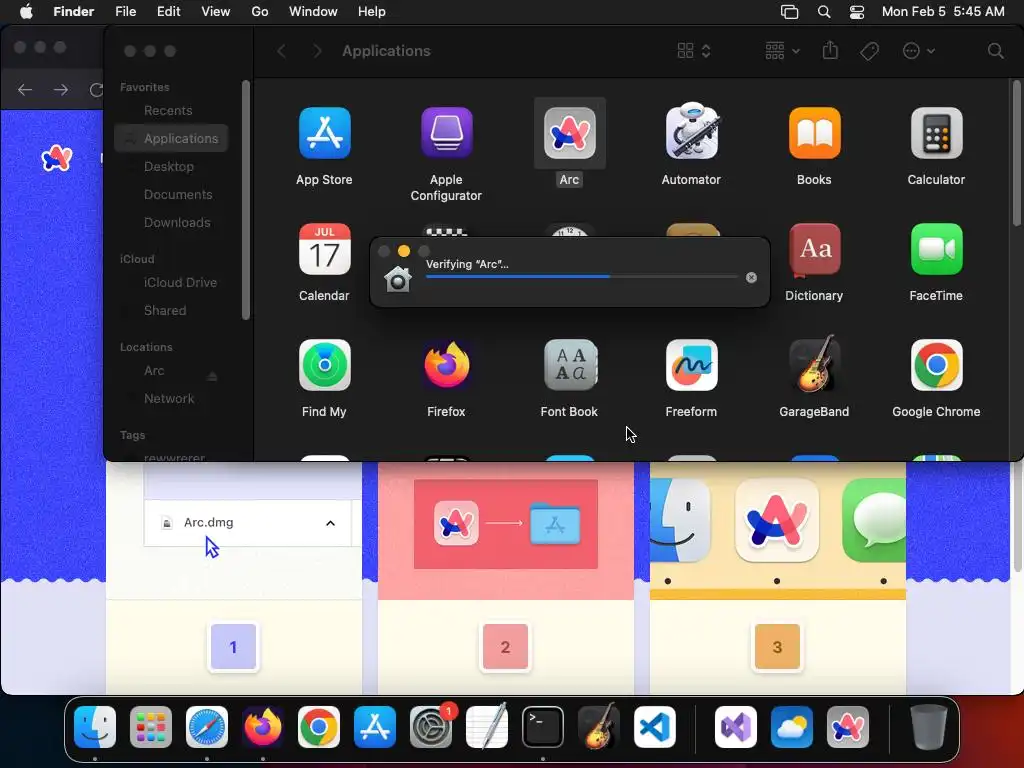Open Finder from the Dock
The image size is (1024, 768).
(95, 727)
